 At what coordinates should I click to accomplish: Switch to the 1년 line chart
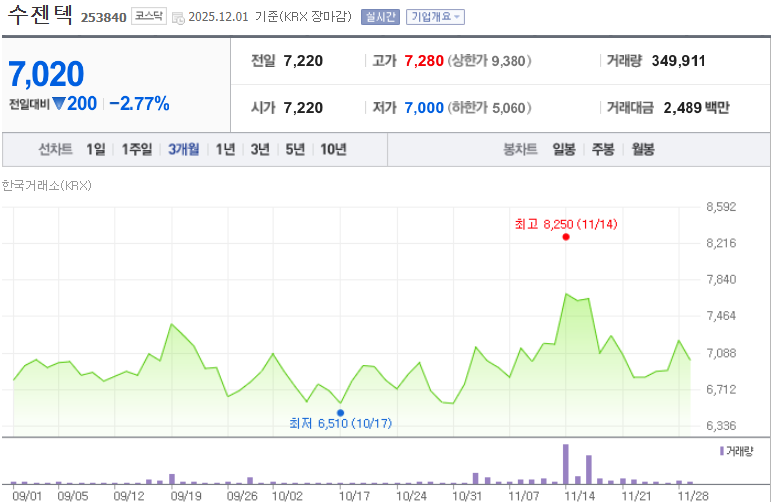point(225,149)
